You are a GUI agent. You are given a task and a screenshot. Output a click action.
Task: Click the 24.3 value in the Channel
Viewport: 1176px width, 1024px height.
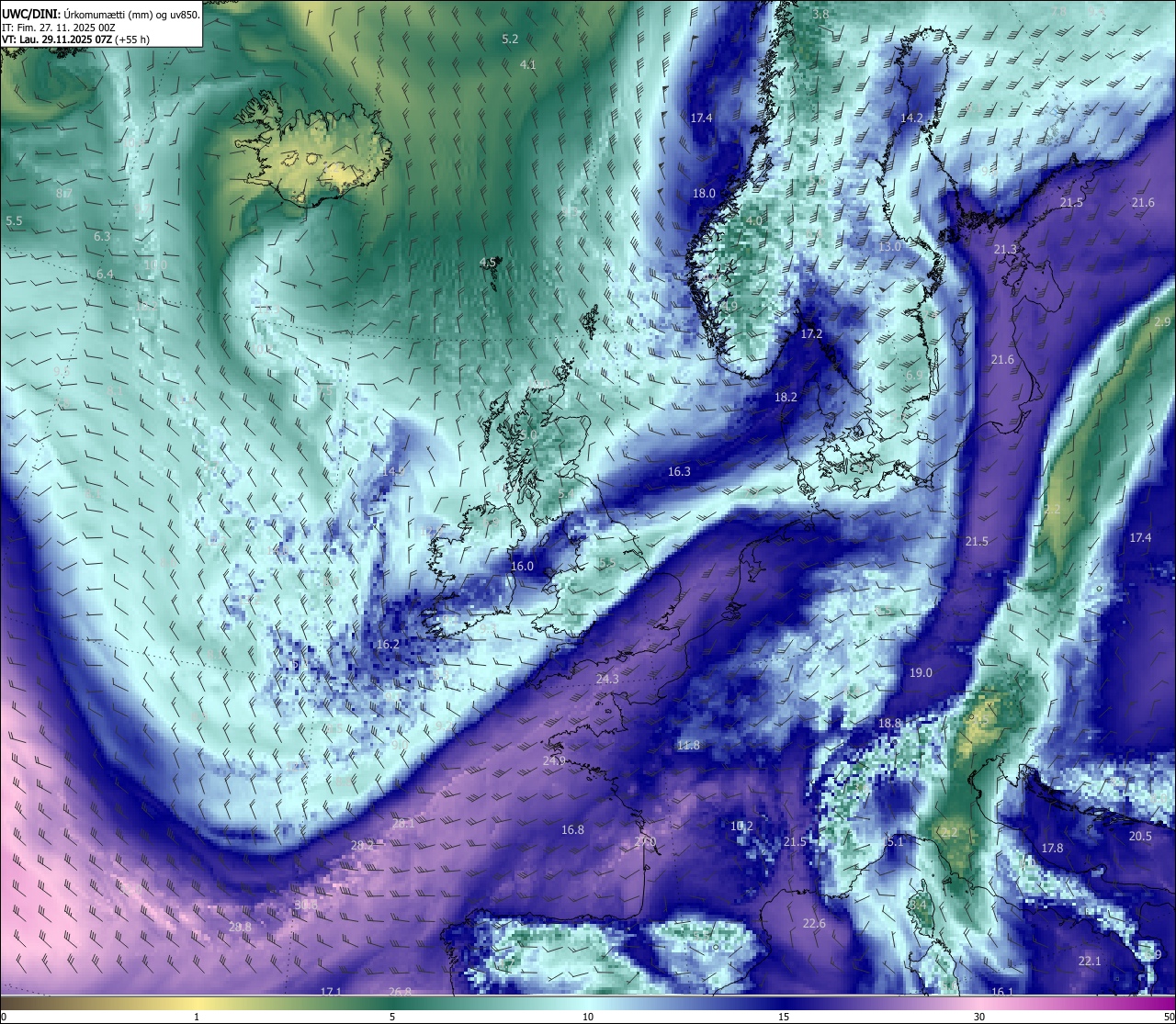607,679
